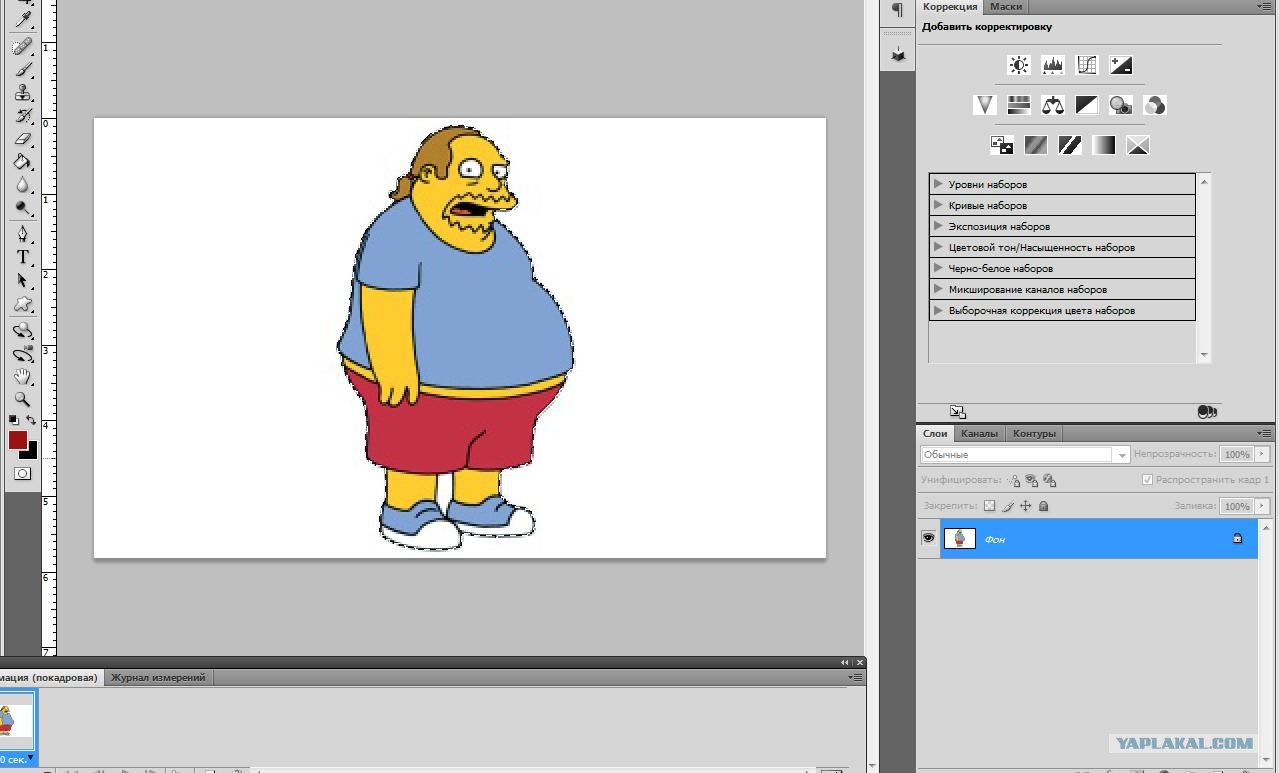Toggle unify layer position icon

pyautogui.click(x=1014, y=480)
